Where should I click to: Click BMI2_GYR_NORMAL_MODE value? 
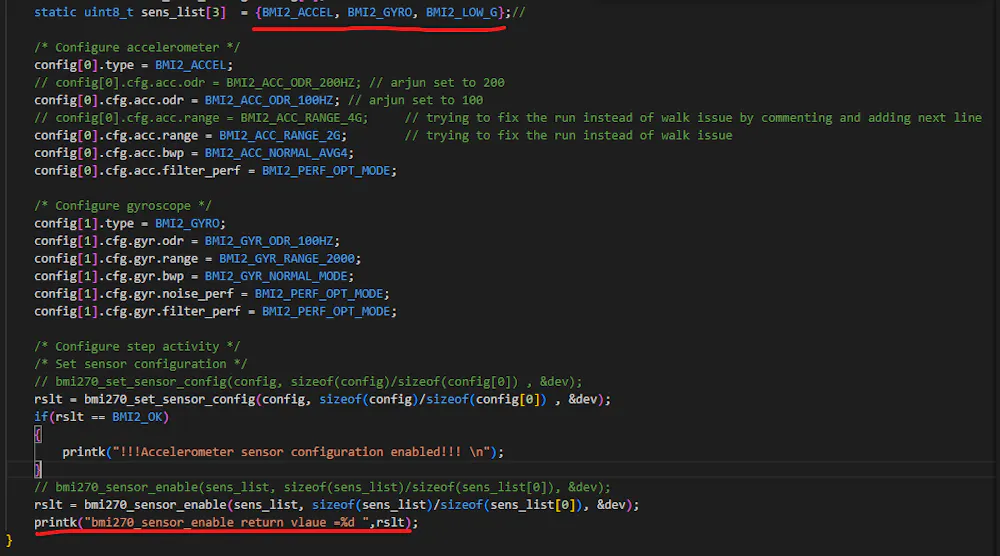pyautogui.click(x=276, y=276)
